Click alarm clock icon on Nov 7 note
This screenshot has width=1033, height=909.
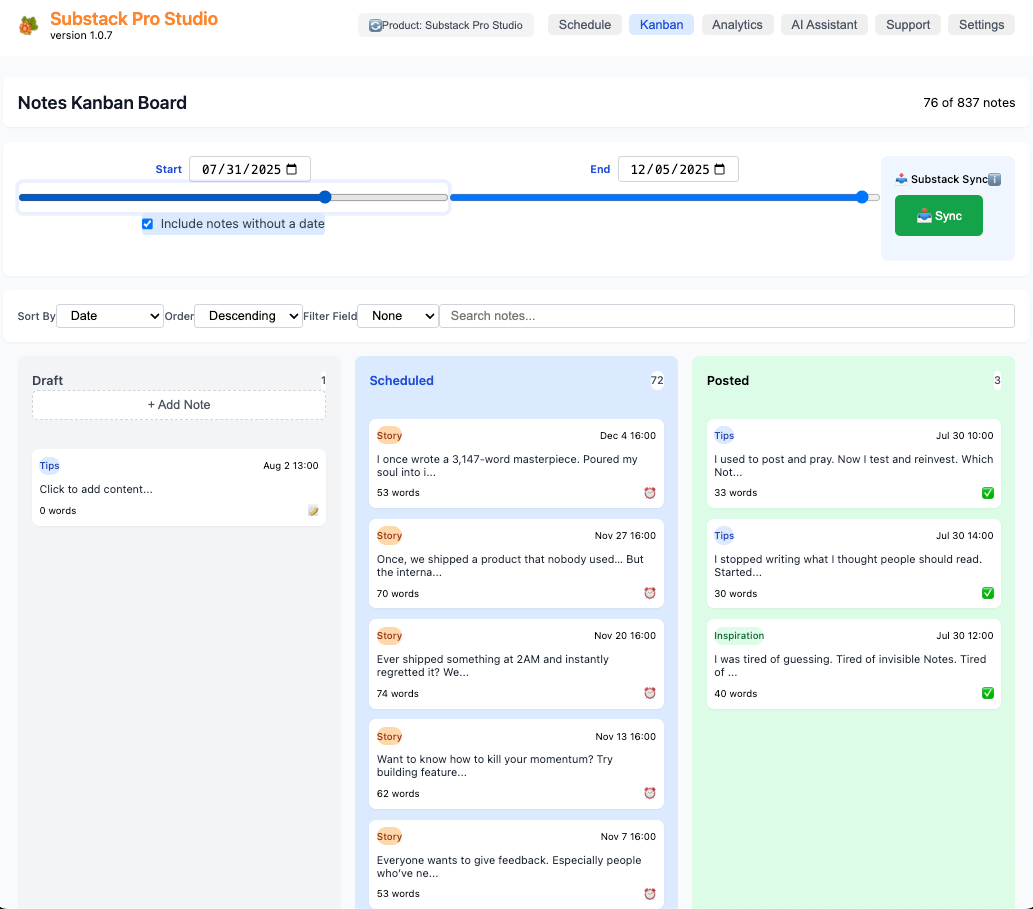tap(650, 894)
